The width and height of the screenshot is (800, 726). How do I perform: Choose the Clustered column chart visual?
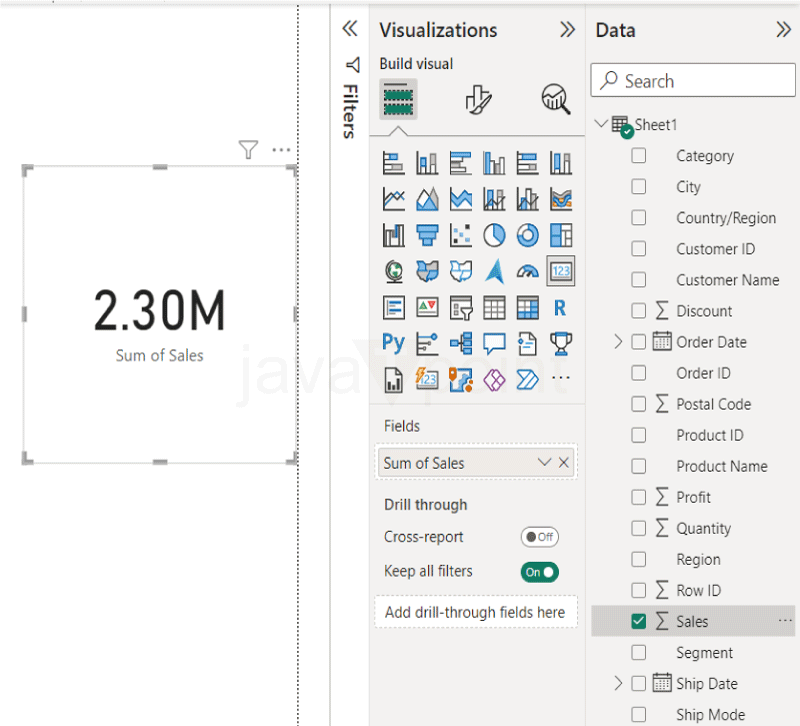click(494, 164)
